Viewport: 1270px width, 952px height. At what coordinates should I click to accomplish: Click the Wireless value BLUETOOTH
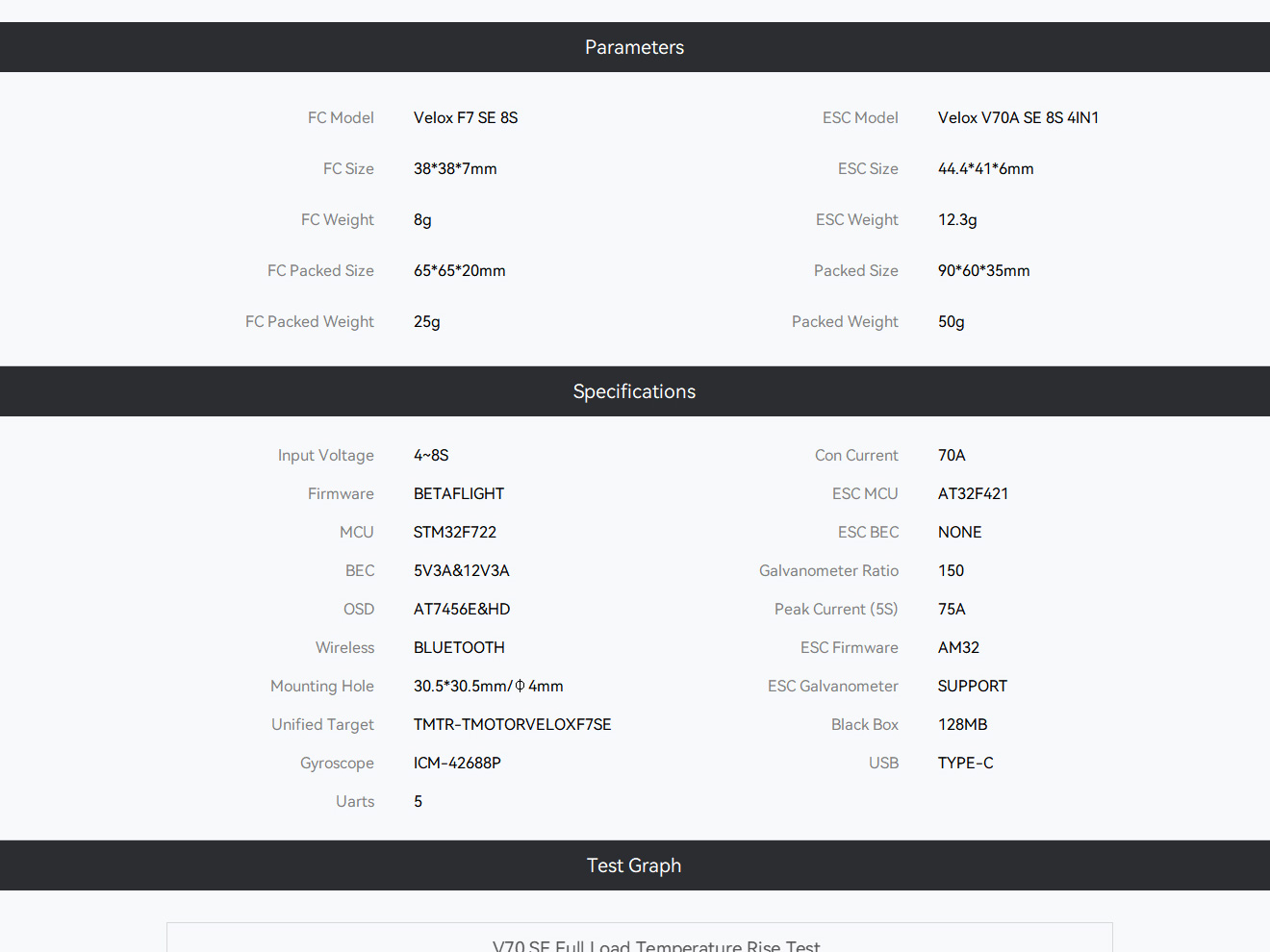pos(459,647)
